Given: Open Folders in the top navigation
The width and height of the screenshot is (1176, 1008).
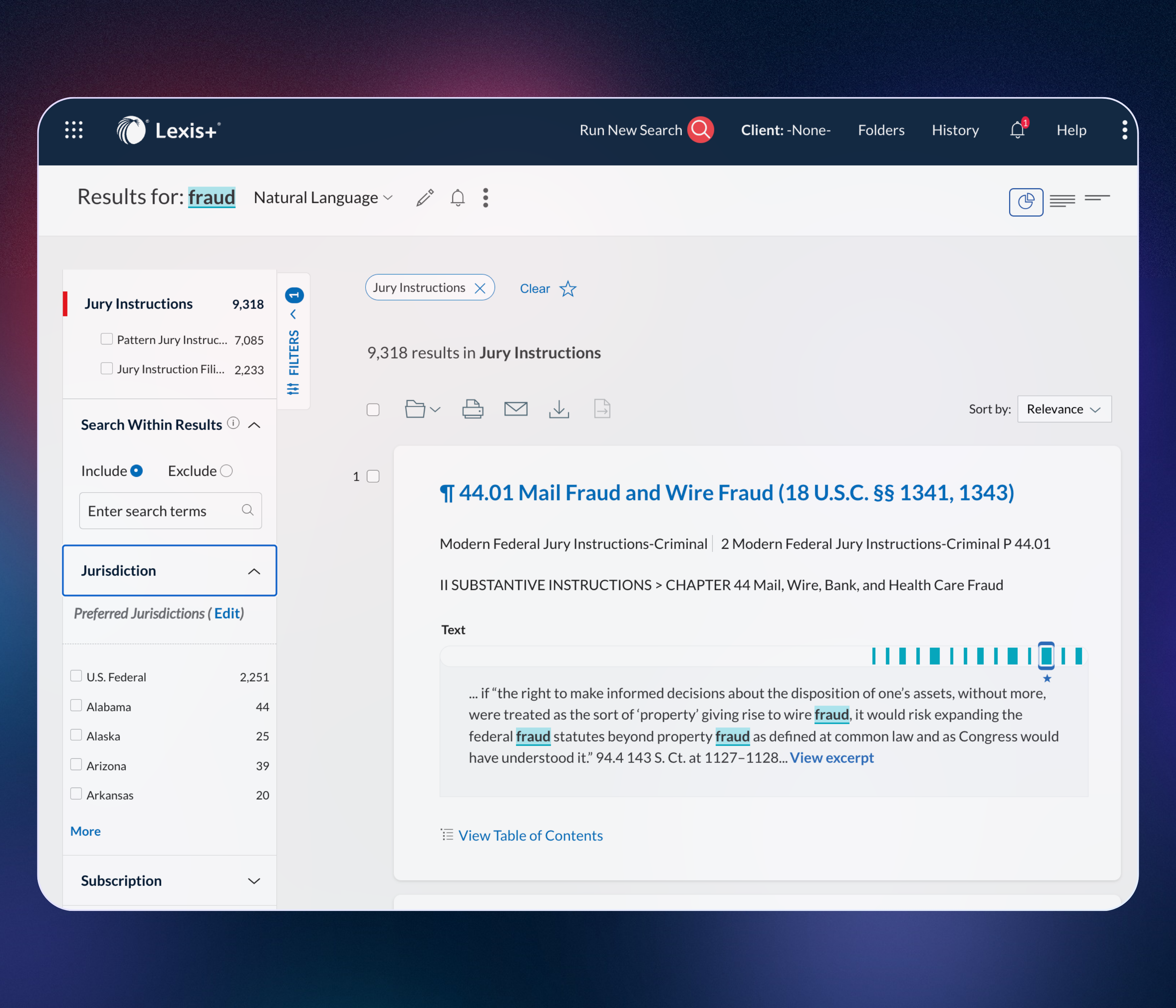Looking at the screenshot, I should point(881,130).
